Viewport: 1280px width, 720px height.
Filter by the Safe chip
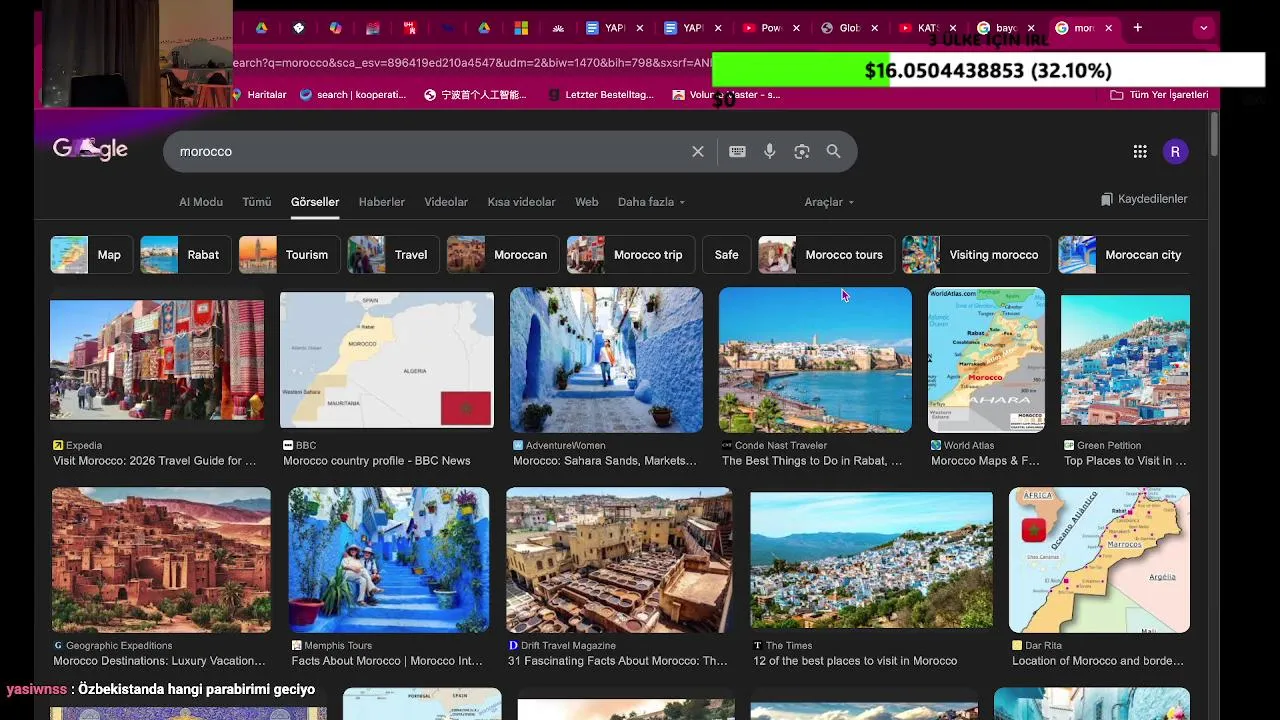pos(727,255)
